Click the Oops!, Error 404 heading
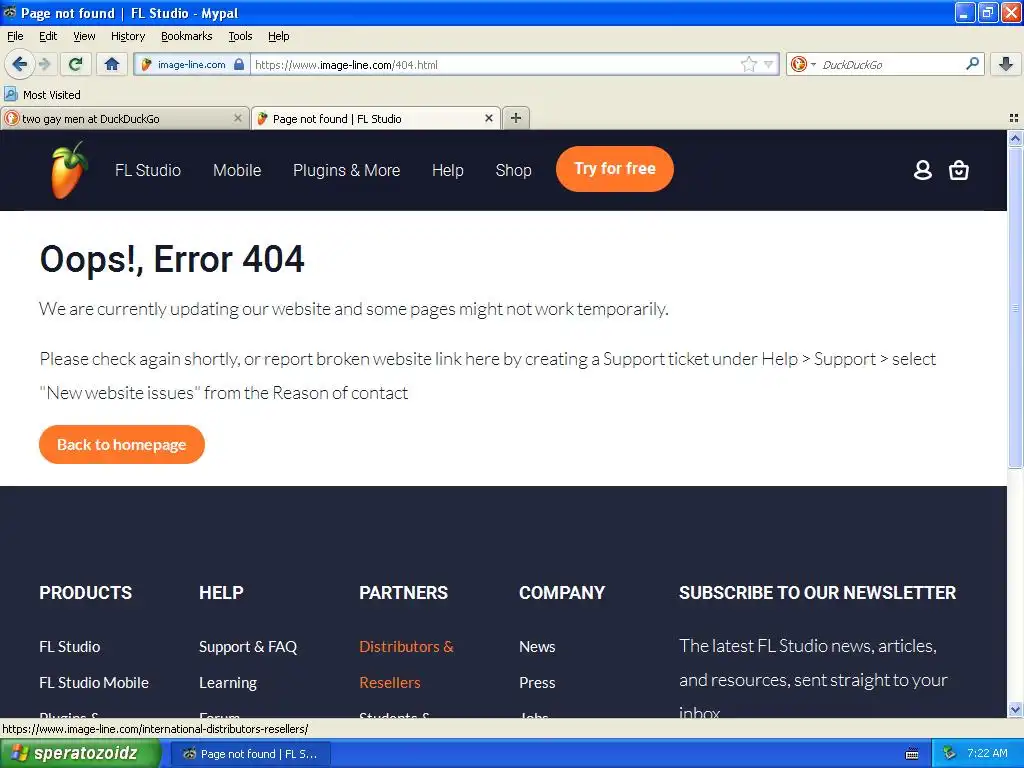 click(172, 259)
